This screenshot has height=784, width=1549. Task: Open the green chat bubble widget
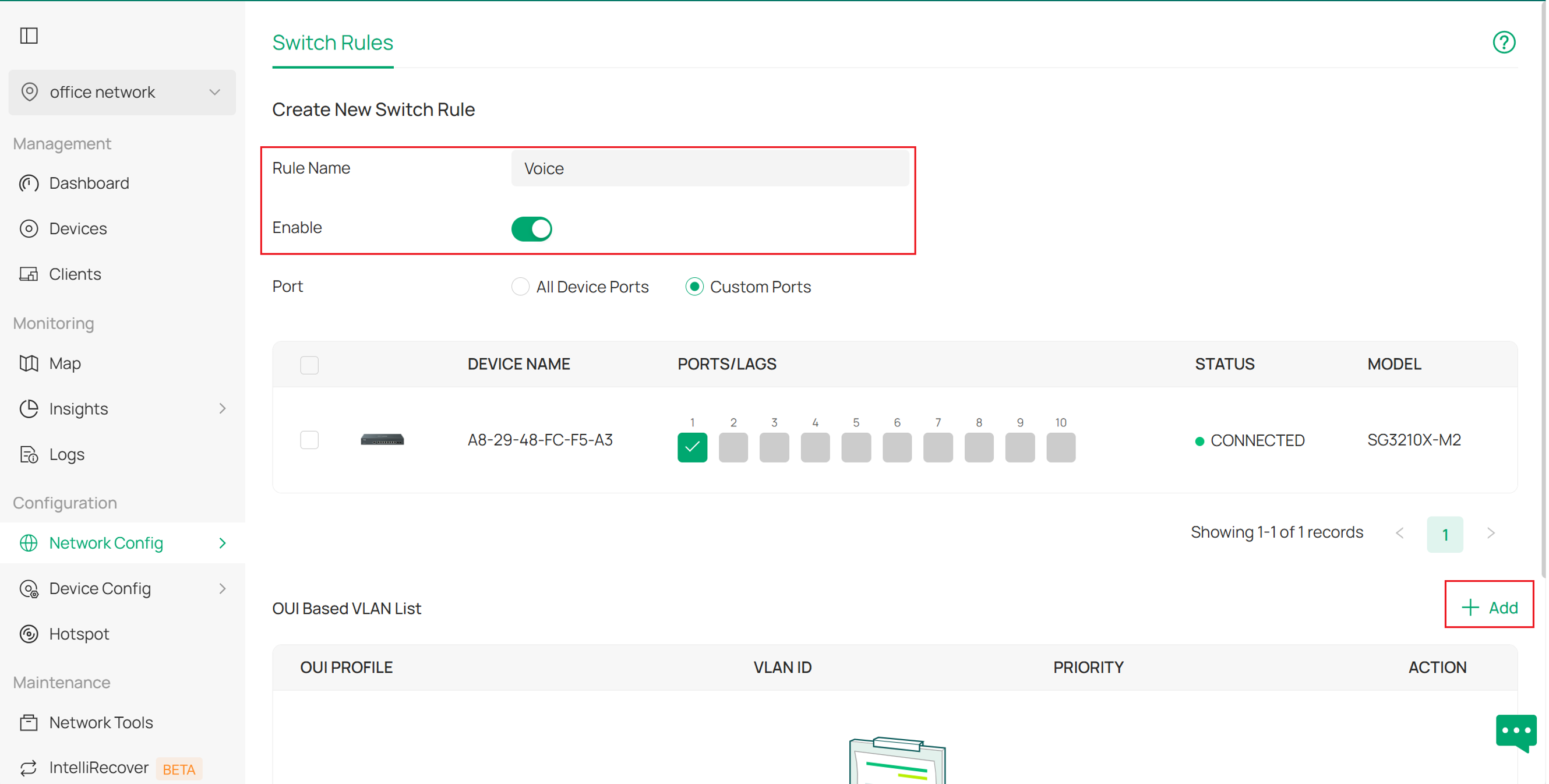pos(1516,733)
